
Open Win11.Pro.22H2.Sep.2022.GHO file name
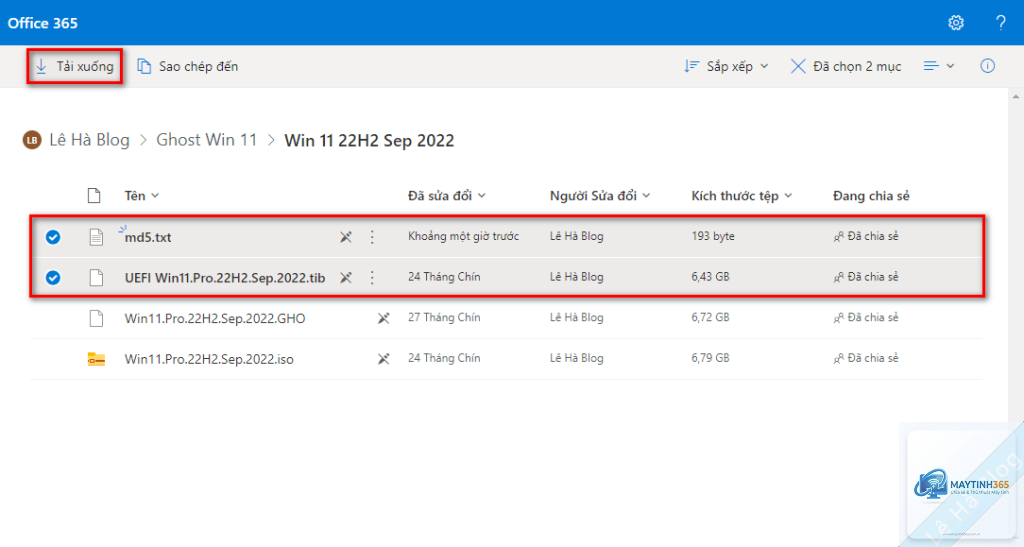pos(215,319)
